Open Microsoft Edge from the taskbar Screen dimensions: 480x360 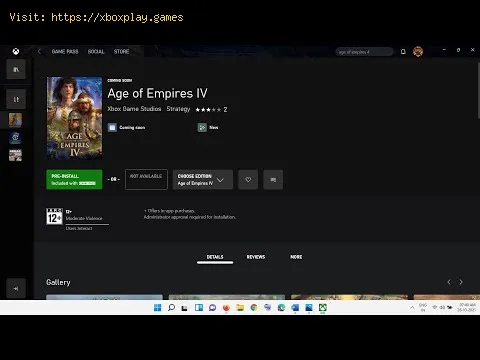click(x=281, y=308)
